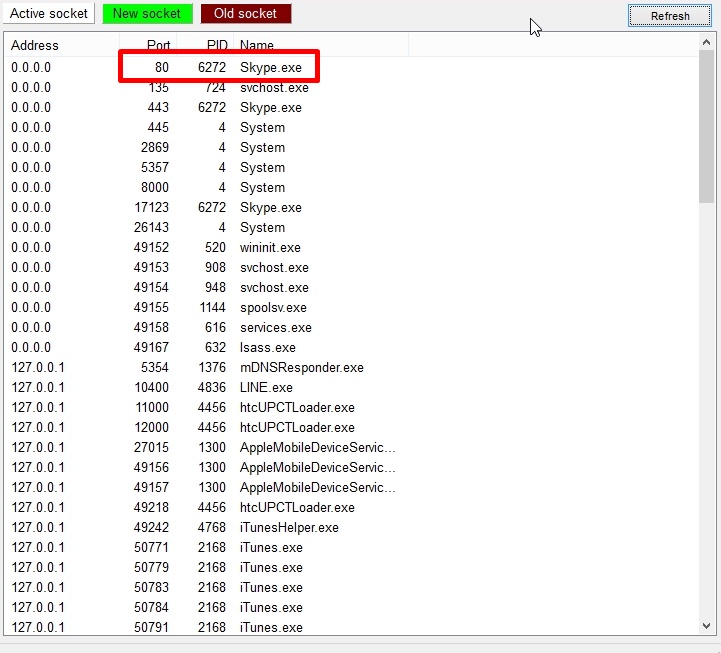Select the lsass.exe row
This screenshot has height=653, width=721.
click(x=351, y=347)
